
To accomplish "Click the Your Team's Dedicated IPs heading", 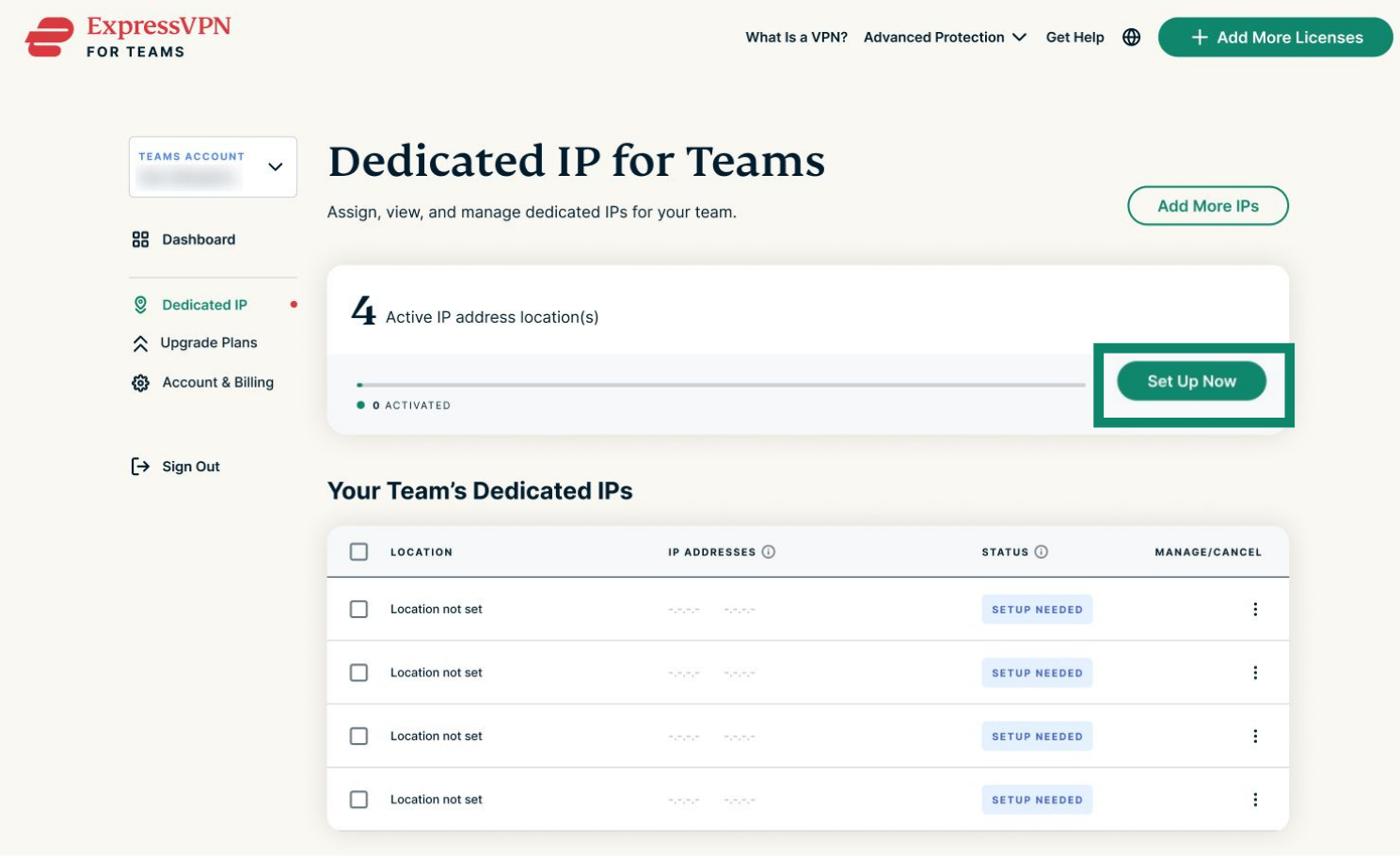I will (480, 491).
